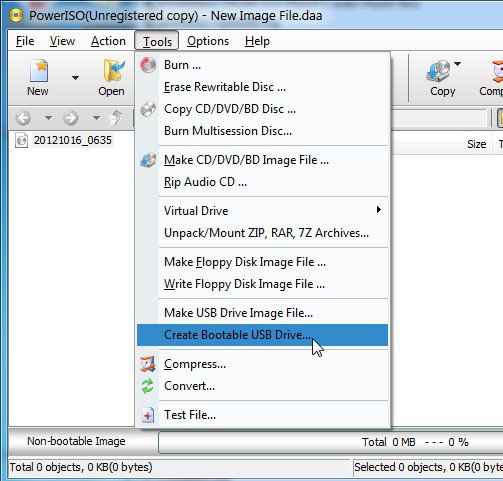This screenshot has height=481, width=503.
Task: Click the Test File icon
Action: (x=148, y=415)
